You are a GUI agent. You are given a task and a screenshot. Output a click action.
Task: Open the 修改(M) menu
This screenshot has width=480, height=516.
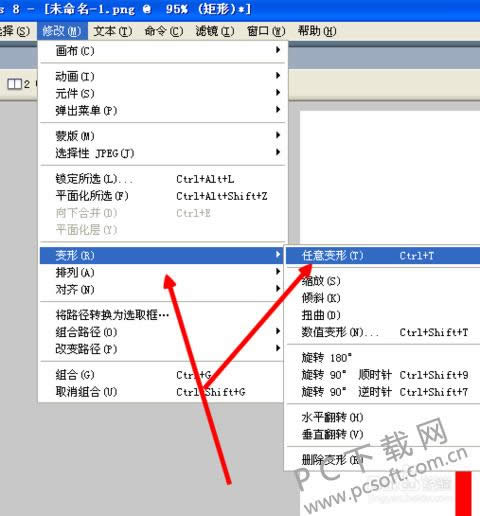62,31
